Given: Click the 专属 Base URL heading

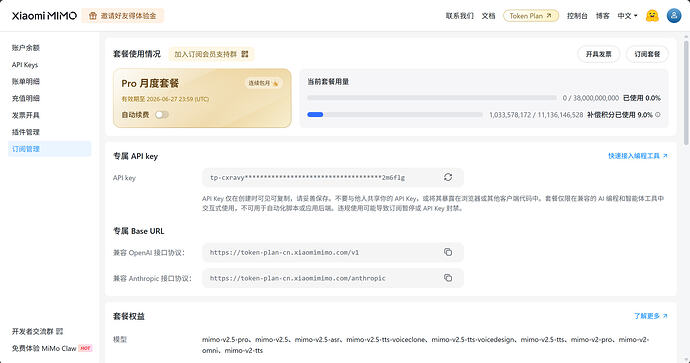Looking at the screenshot, I should 139,231.
